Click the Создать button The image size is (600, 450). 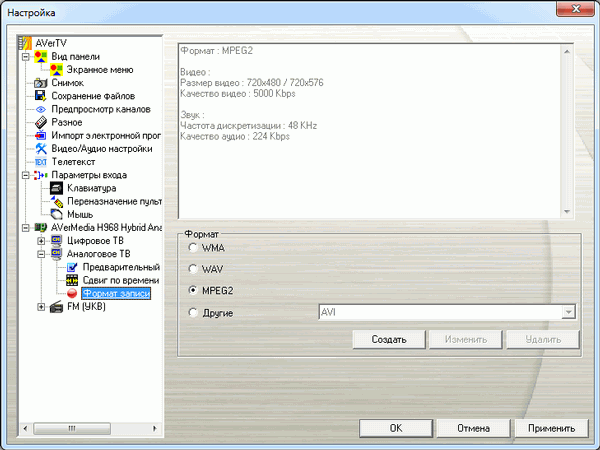click(x=389, y=339)
